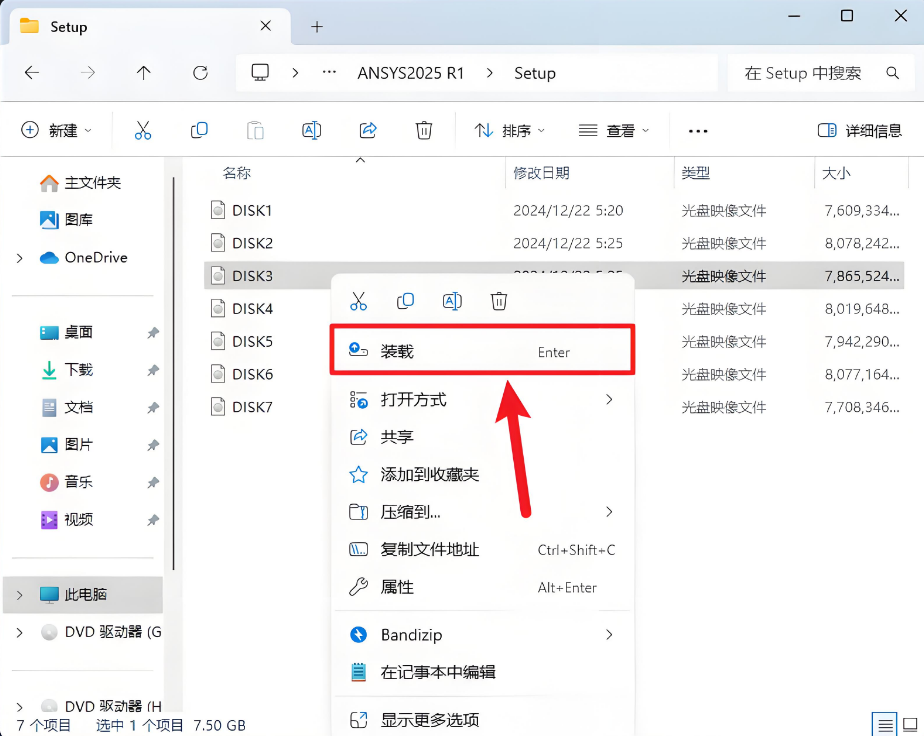Click the Rename icon in the toolbar

(x=311, y=130)
